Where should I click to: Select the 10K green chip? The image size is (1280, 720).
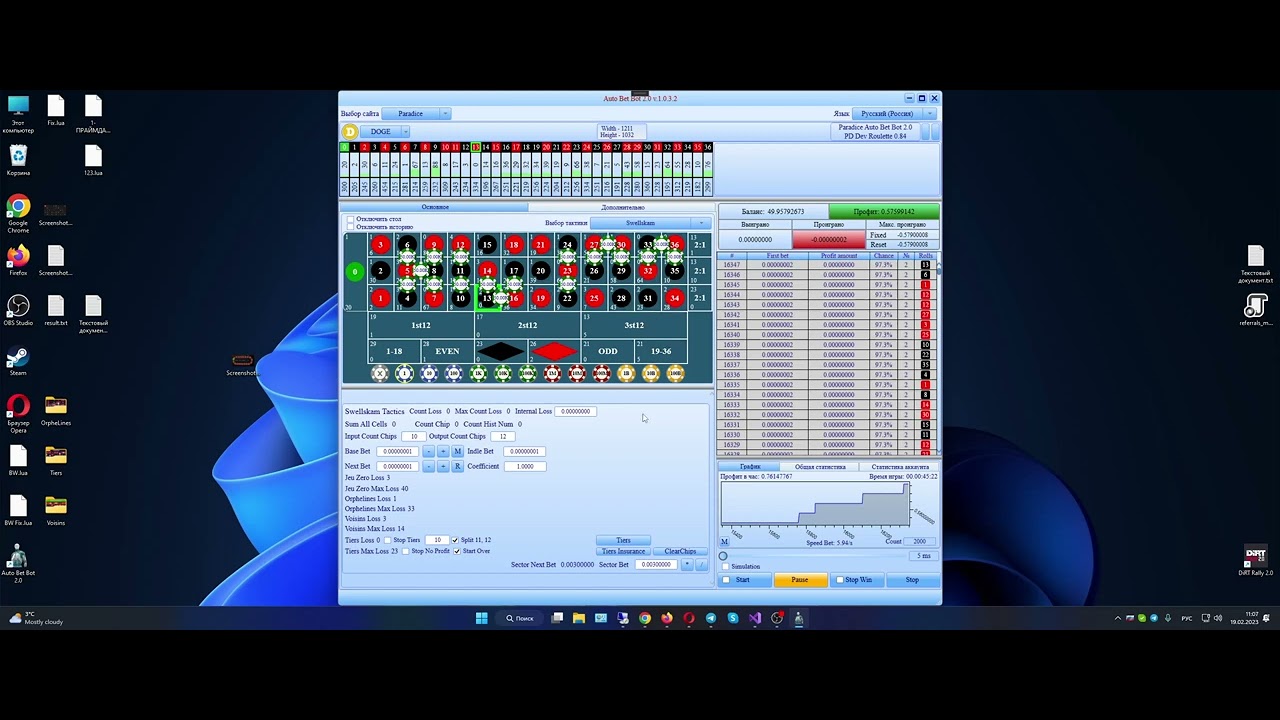pyautogui.click(x=503, y=374)
